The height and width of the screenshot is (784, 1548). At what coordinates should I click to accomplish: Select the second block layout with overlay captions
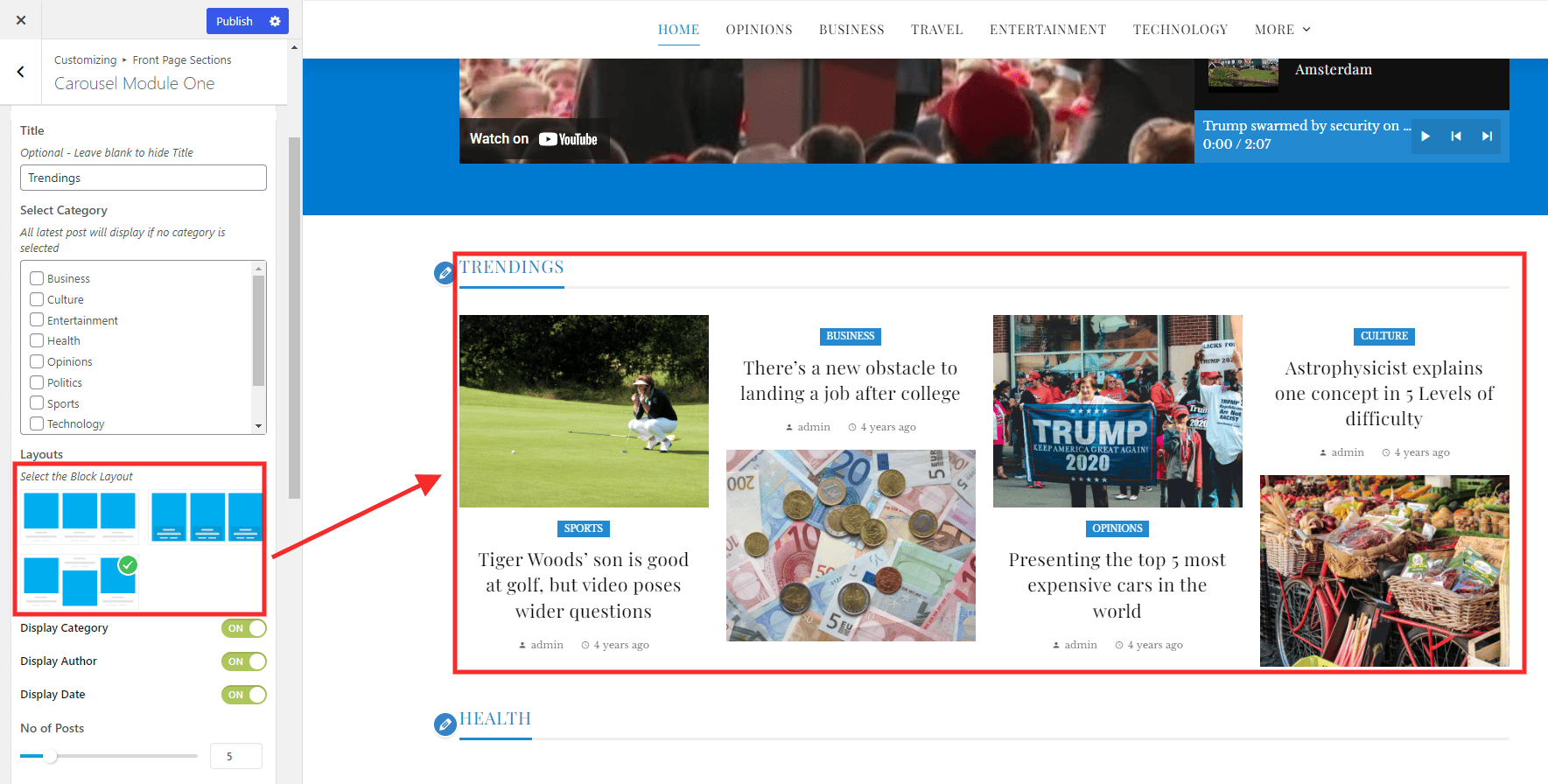[x=207, y=516]
